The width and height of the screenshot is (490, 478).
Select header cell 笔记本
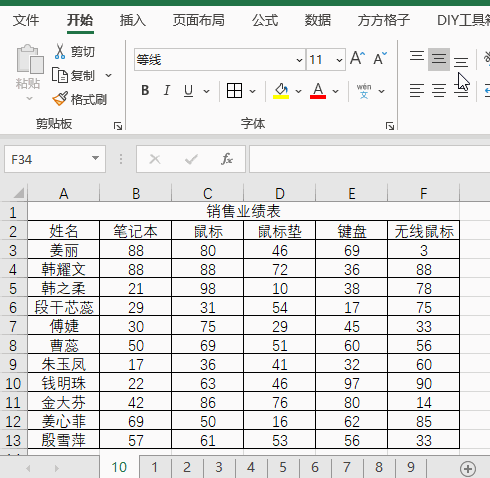pyautogui.click(x=136, y=231)
